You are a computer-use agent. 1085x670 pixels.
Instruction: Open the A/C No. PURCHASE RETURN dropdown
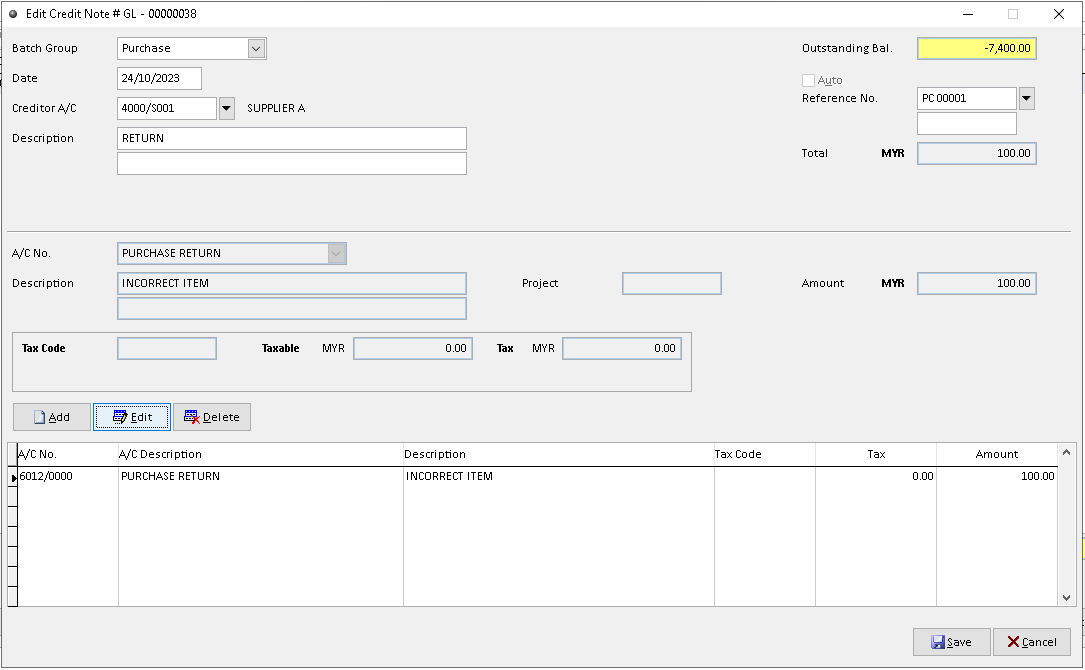336,253
